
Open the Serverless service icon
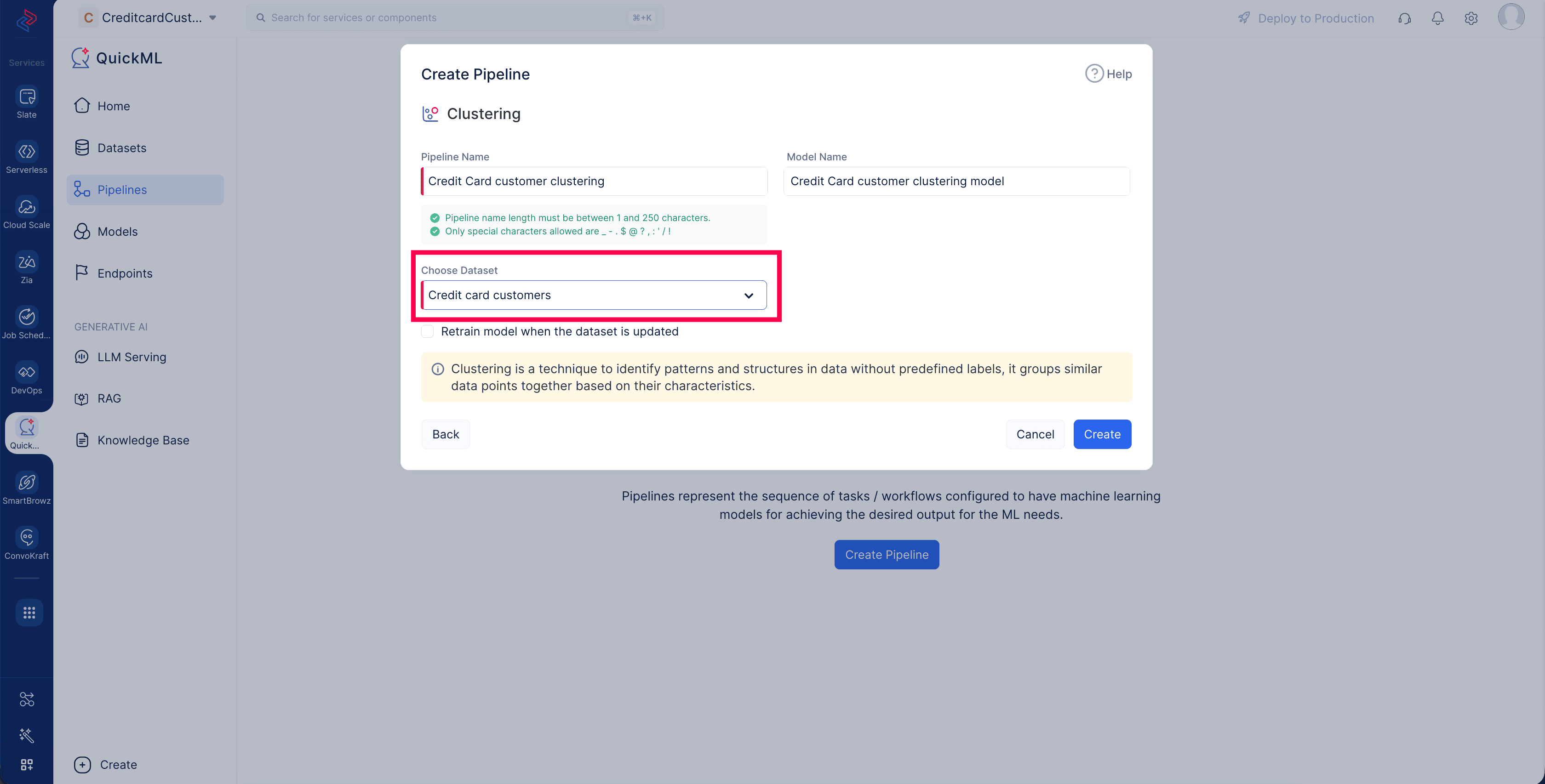(26, 152)
